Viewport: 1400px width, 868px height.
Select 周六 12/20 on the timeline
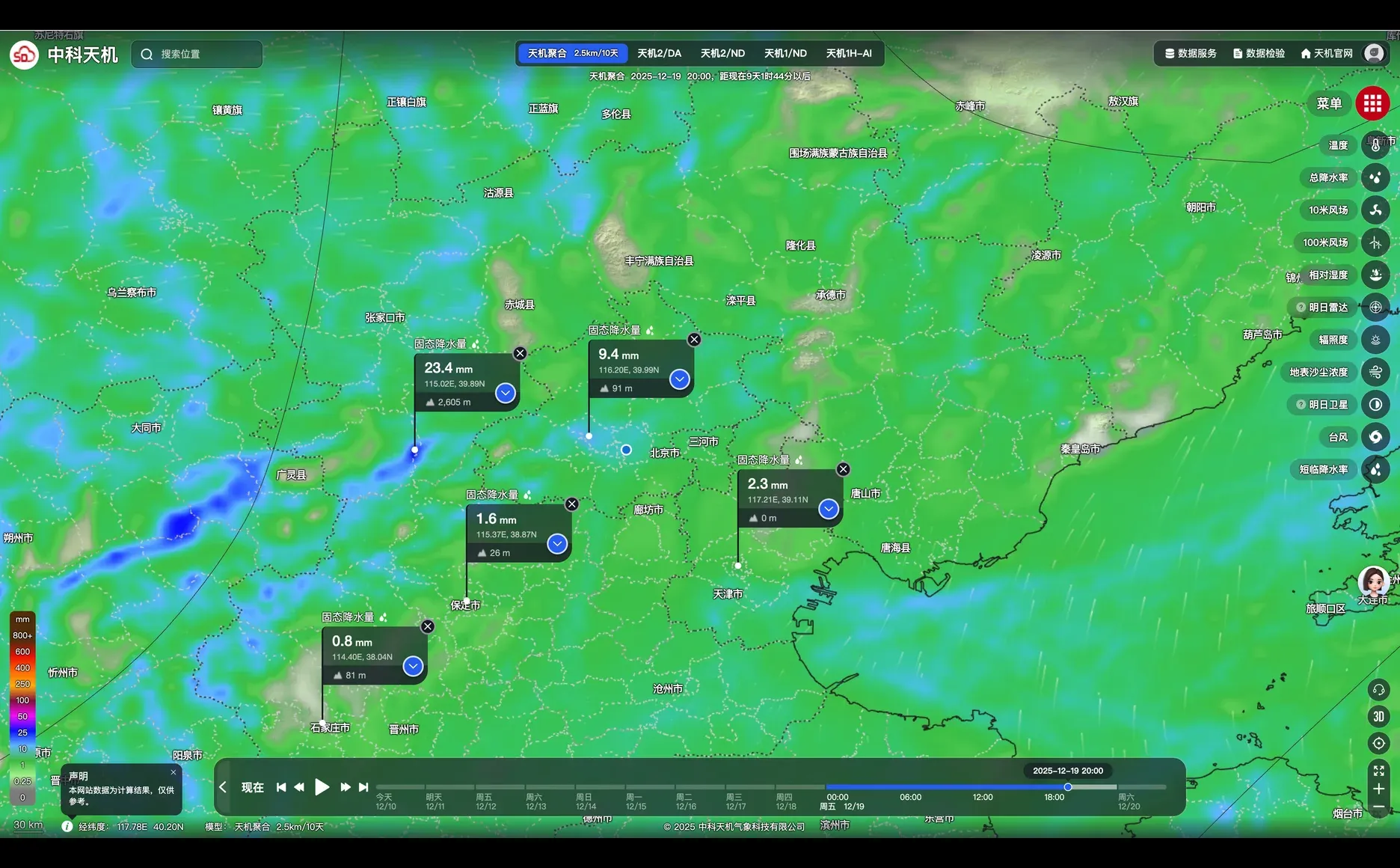1129,801
